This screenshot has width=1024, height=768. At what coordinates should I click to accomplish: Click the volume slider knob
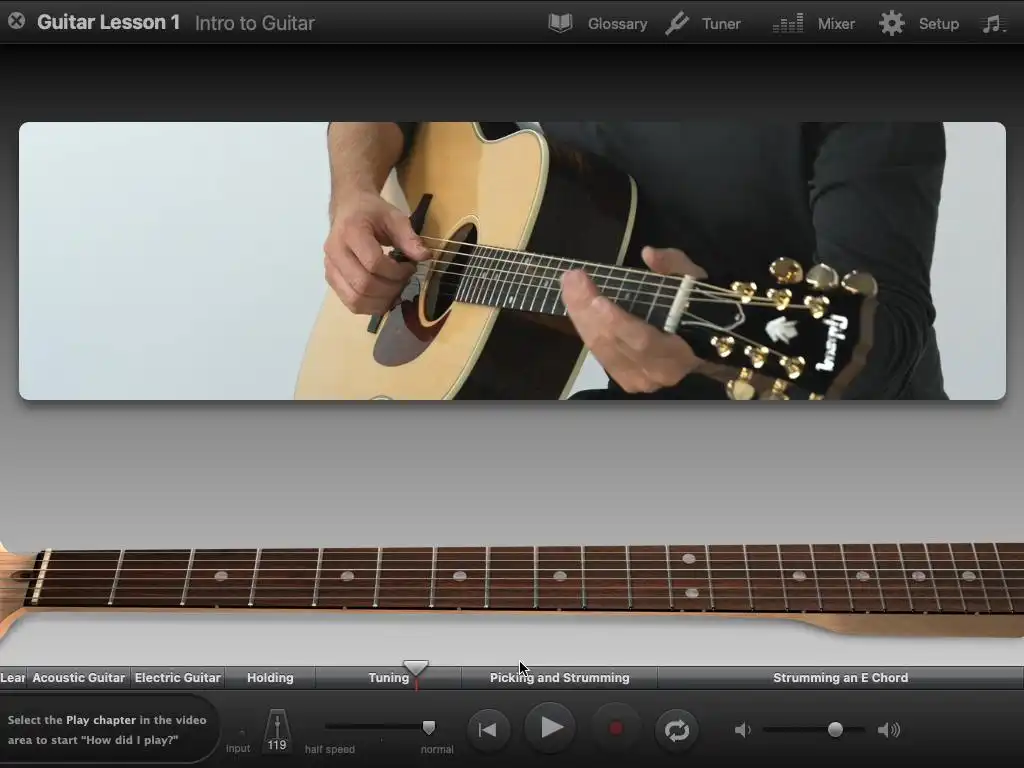835,729
